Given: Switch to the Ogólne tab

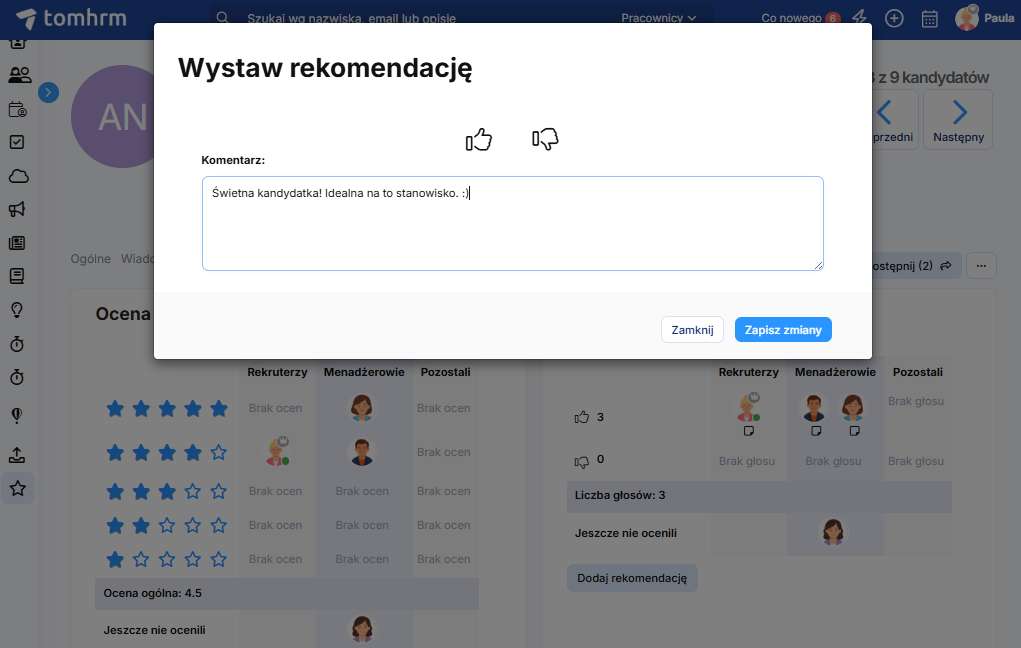Looking at the screenshot, I should (90, 259).
